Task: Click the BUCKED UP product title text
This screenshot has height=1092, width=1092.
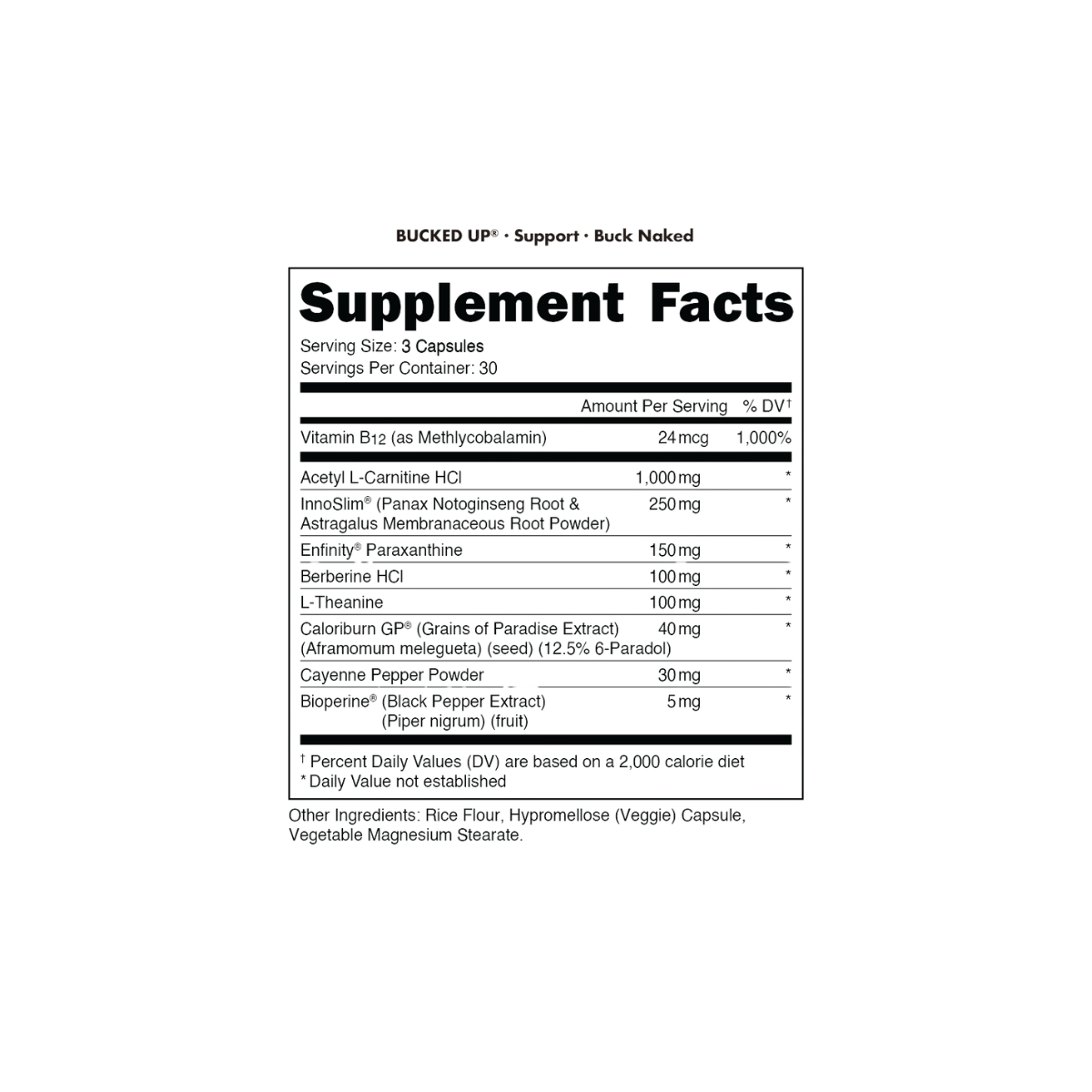Action: point(544,237)
